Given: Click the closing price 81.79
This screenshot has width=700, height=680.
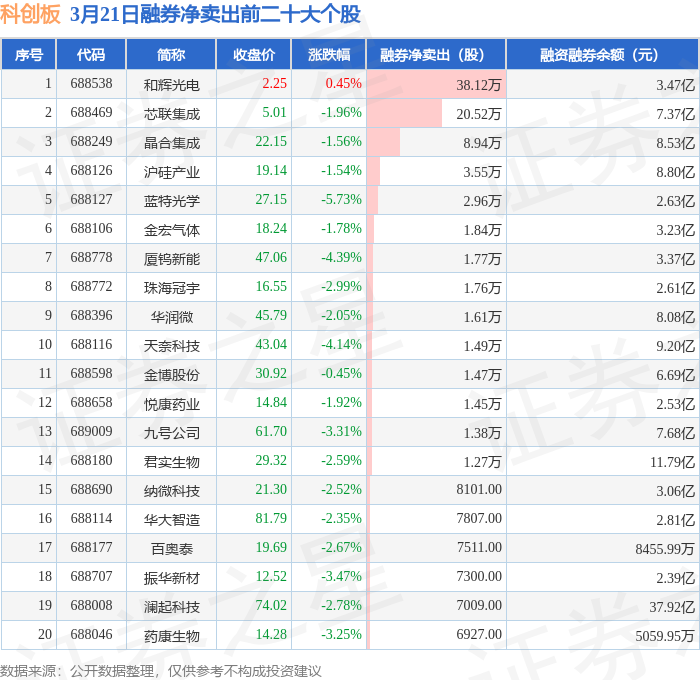Looking at the screenshot, I should pyautogui.click(x=271, y=519).
